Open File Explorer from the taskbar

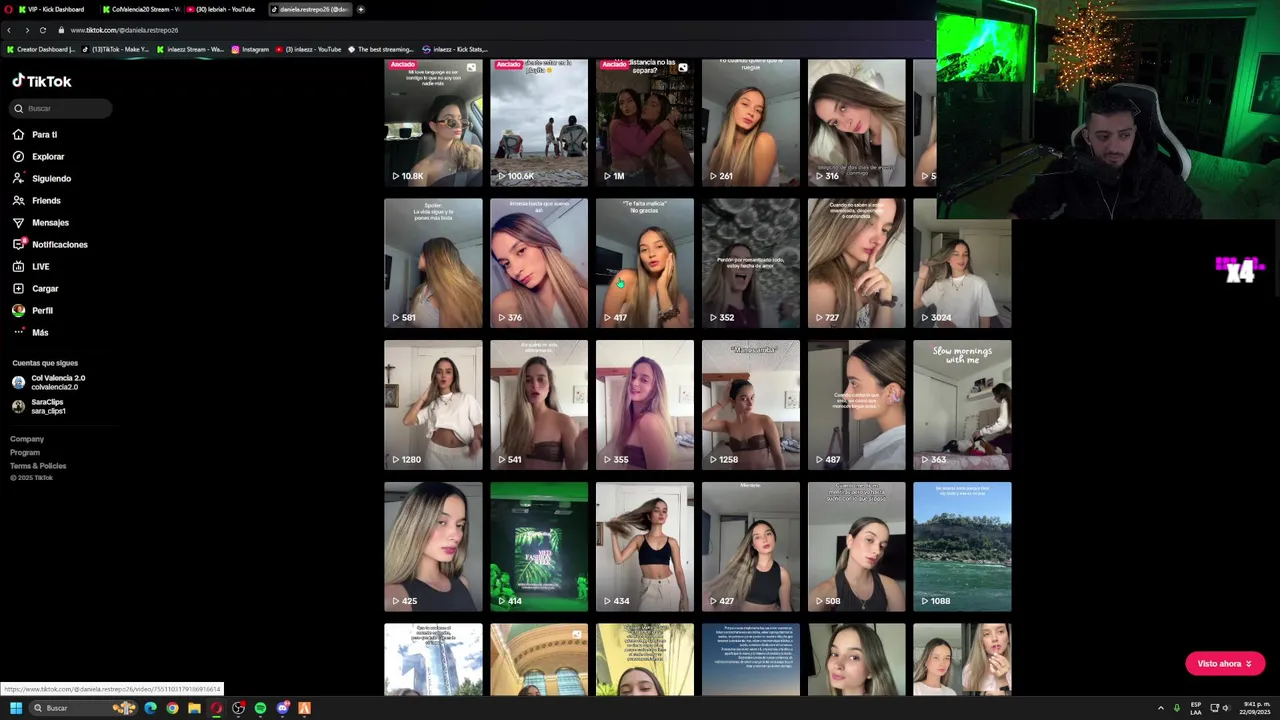194,708
